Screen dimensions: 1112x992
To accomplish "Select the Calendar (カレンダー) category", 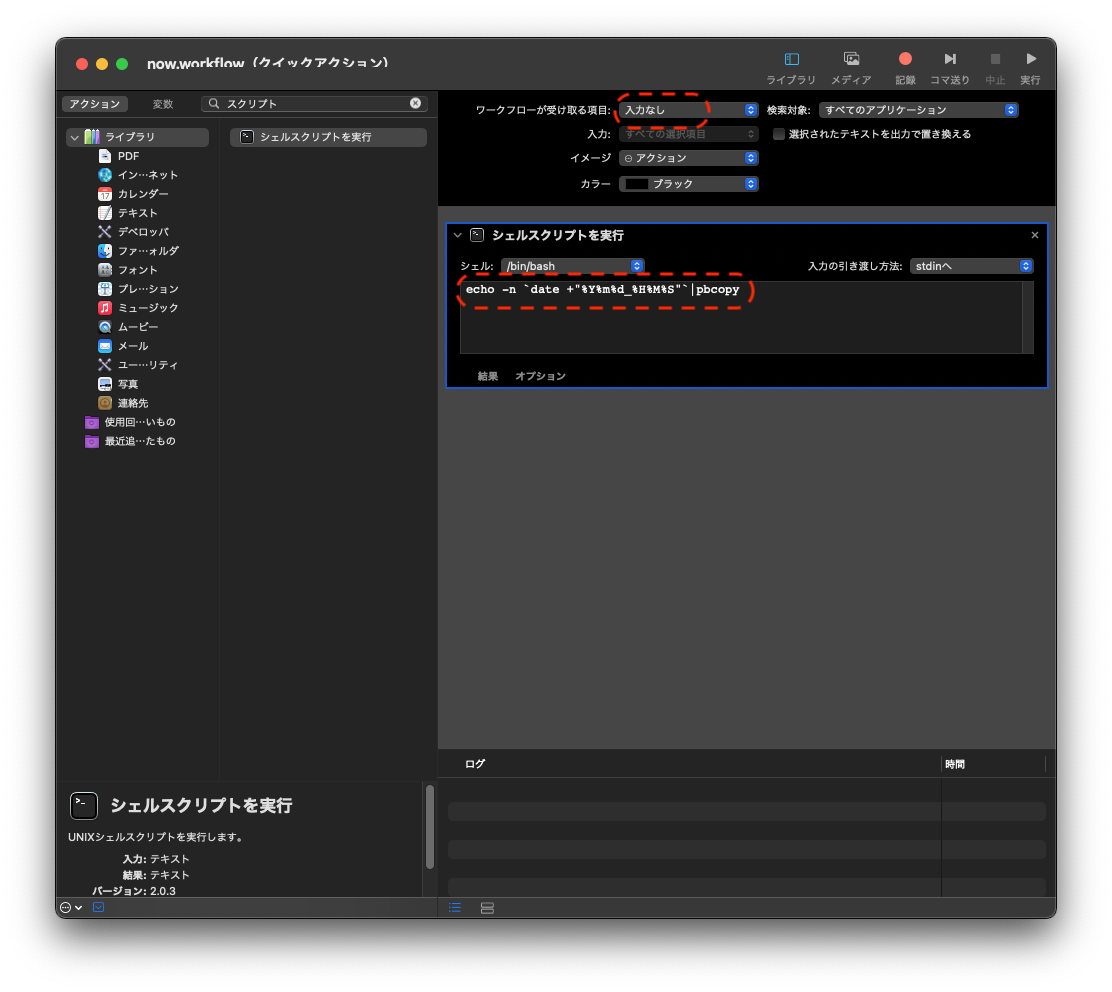I will coord(133,194).
